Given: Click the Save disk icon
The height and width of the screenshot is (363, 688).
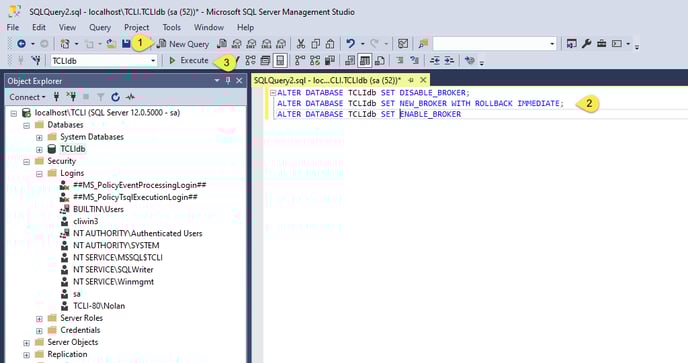Looking at the screenshot, I should point(126,43).
